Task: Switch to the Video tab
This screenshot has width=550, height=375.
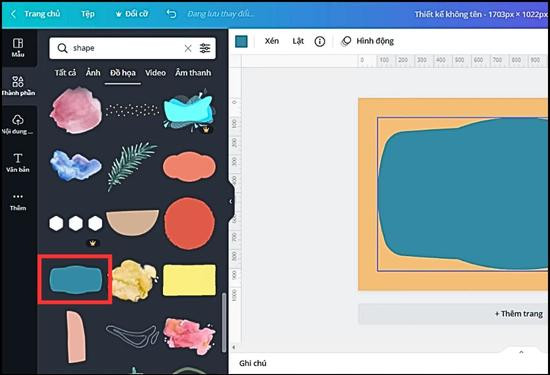Action: pos(155,73)
